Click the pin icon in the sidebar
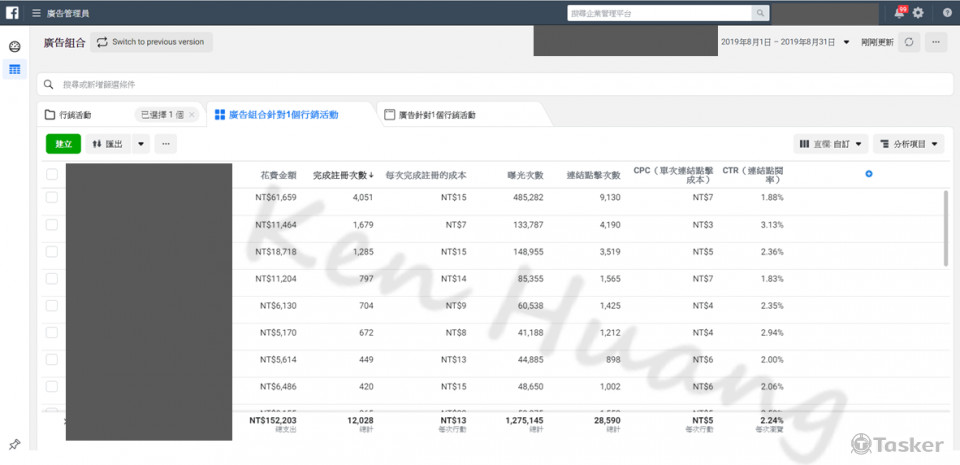Screen dimensions: 960x465 pyautogui.click(x=15, y=445)
